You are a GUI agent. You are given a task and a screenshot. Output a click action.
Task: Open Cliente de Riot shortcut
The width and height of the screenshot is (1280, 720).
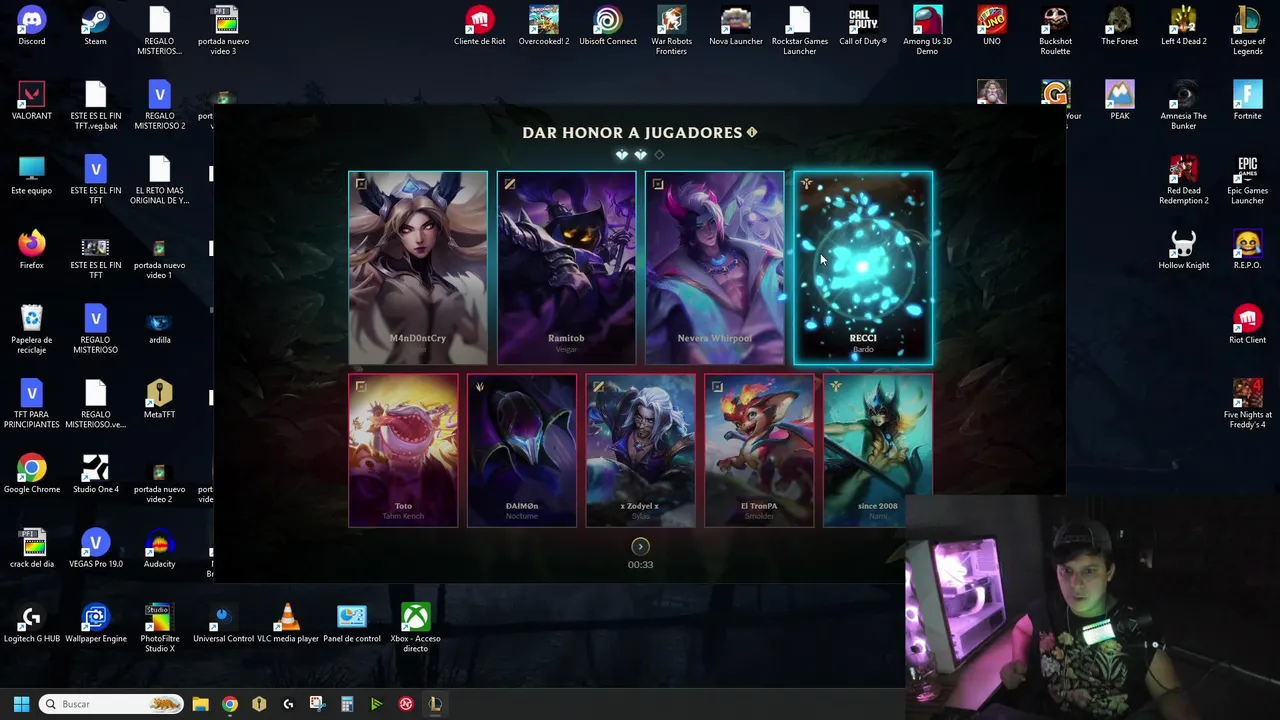480,27
